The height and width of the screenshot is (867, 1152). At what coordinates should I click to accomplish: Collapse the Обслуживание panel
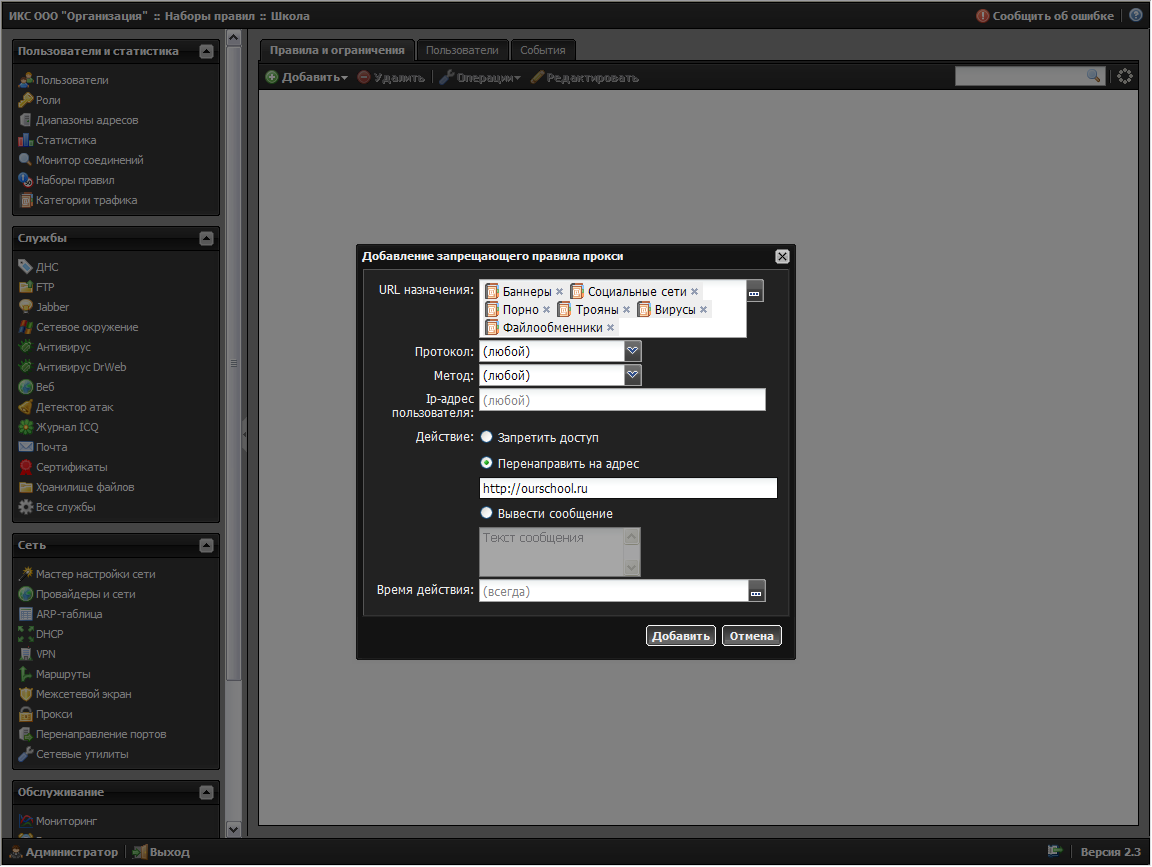click(206, 792)
